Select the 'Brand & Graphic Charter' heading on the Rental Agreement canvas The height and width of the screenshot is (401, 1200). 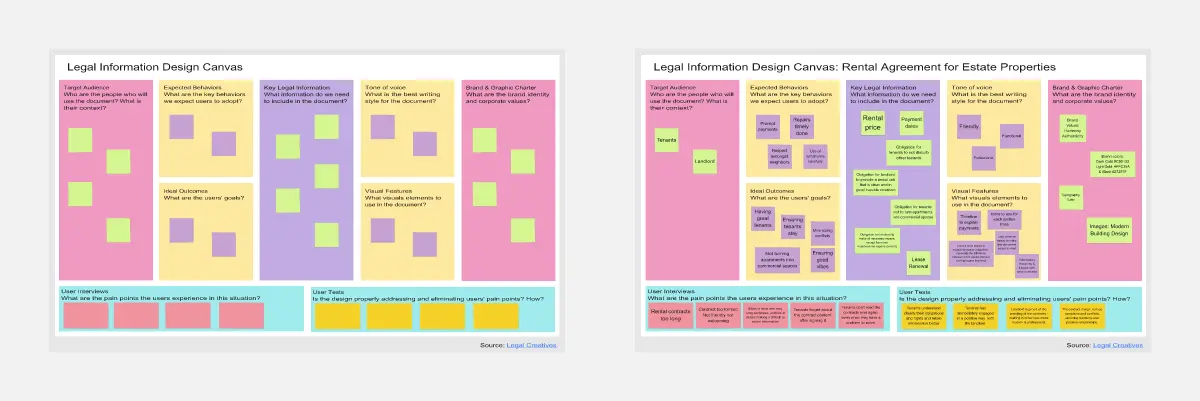point(1089,87)
